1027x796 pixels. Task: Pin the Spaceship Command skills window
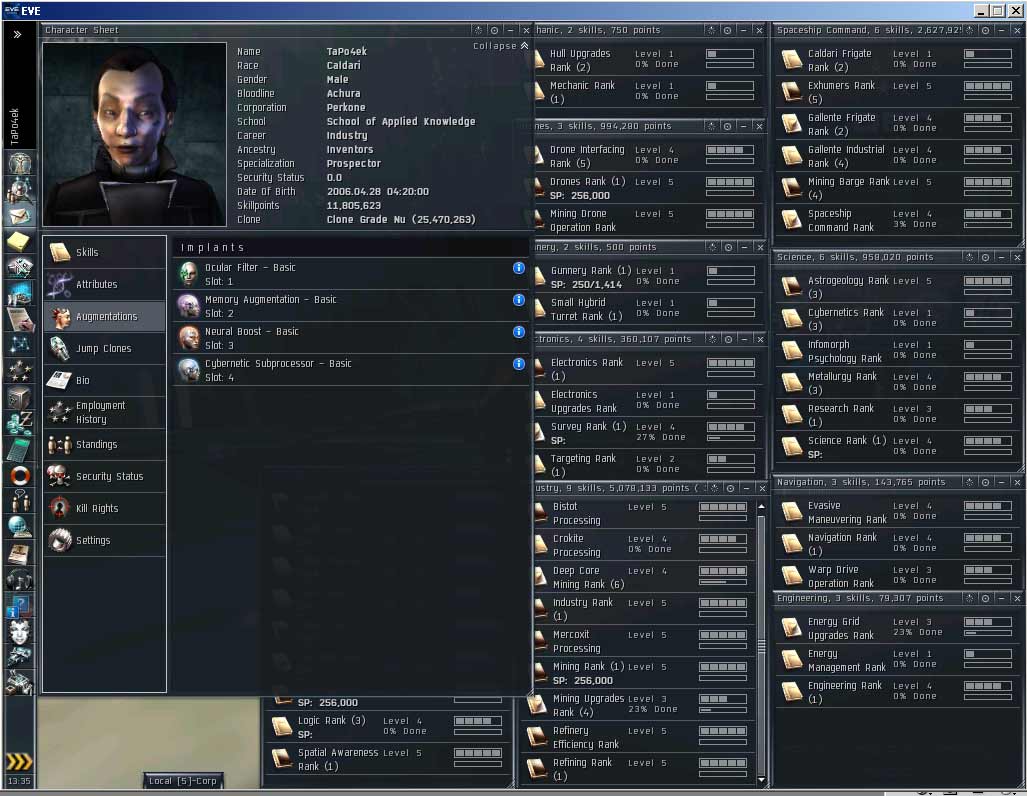985,30
